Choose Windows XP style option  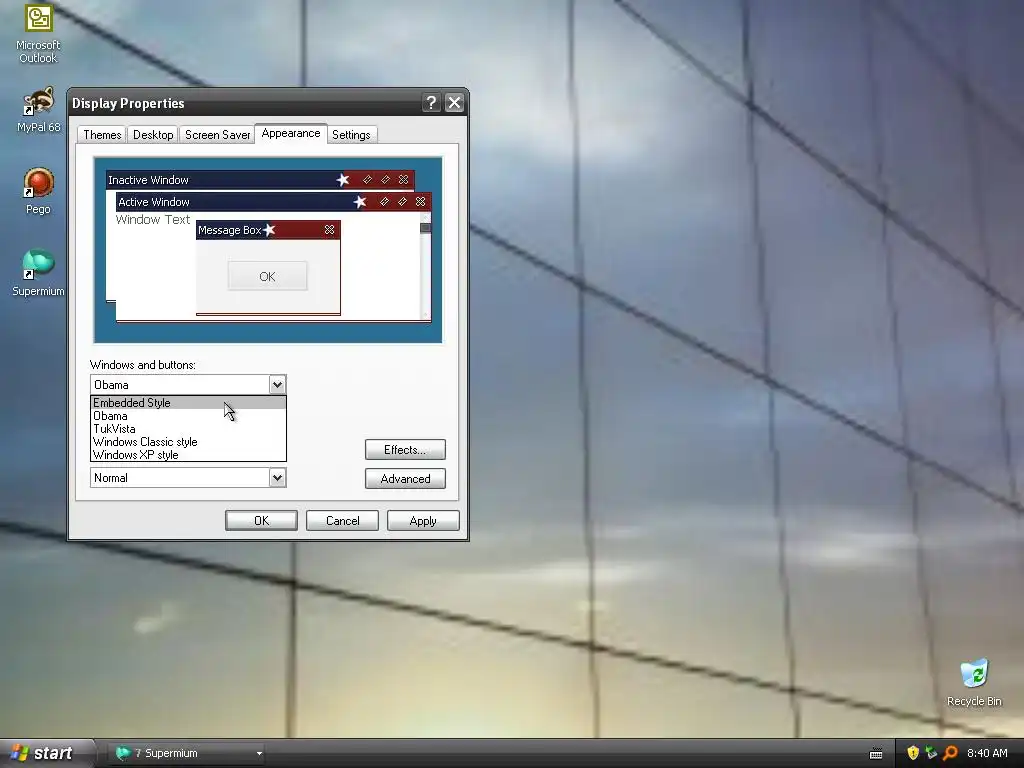188,455
